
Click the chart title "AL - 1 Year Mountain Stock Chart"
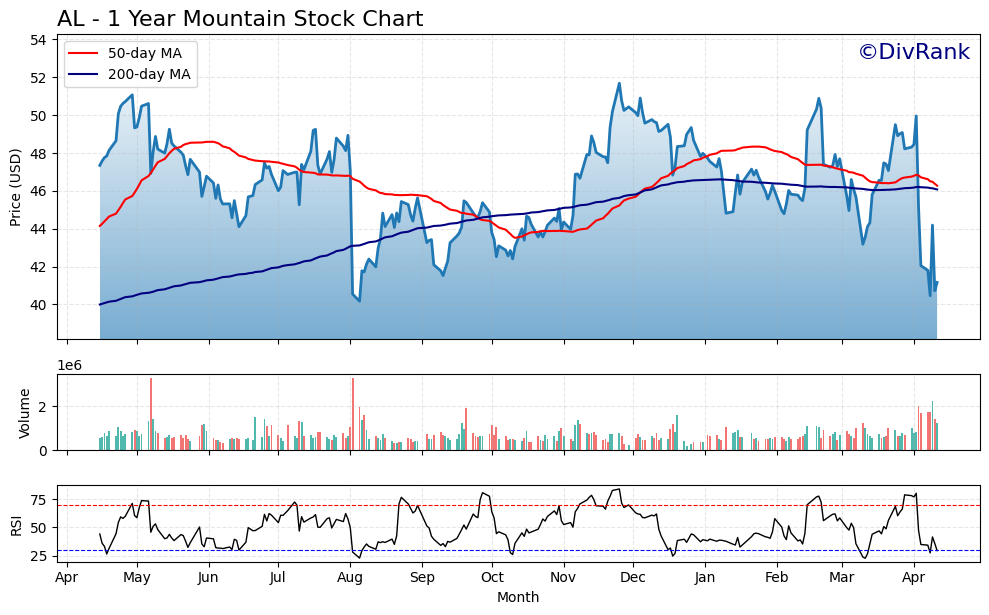pyautogui.click(x=240, y=19)
